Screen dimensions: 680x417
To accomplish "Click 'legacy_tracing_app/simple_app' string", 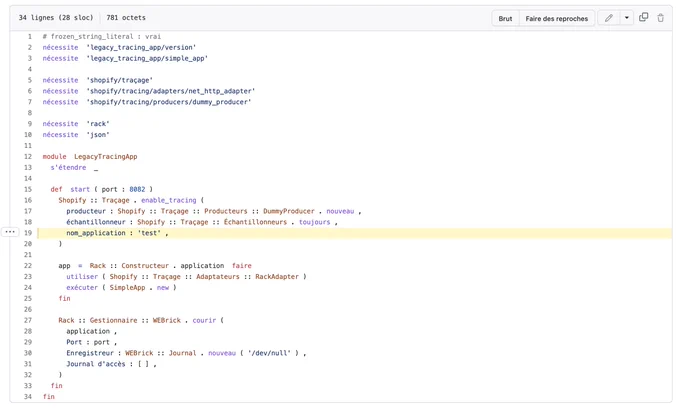I will click(x=147, y=58).
